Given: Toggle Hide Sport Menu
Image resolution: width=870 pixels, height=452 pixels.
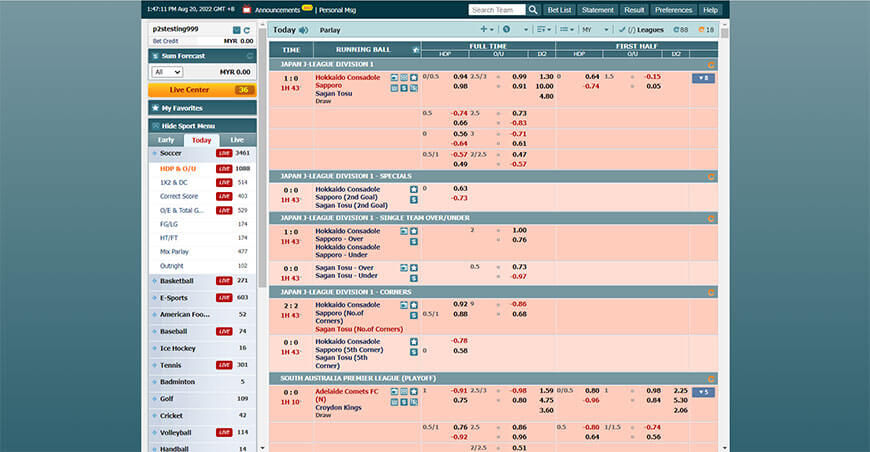Looking at the screenshot, I should pyautogui.click(x=202, y=126).
